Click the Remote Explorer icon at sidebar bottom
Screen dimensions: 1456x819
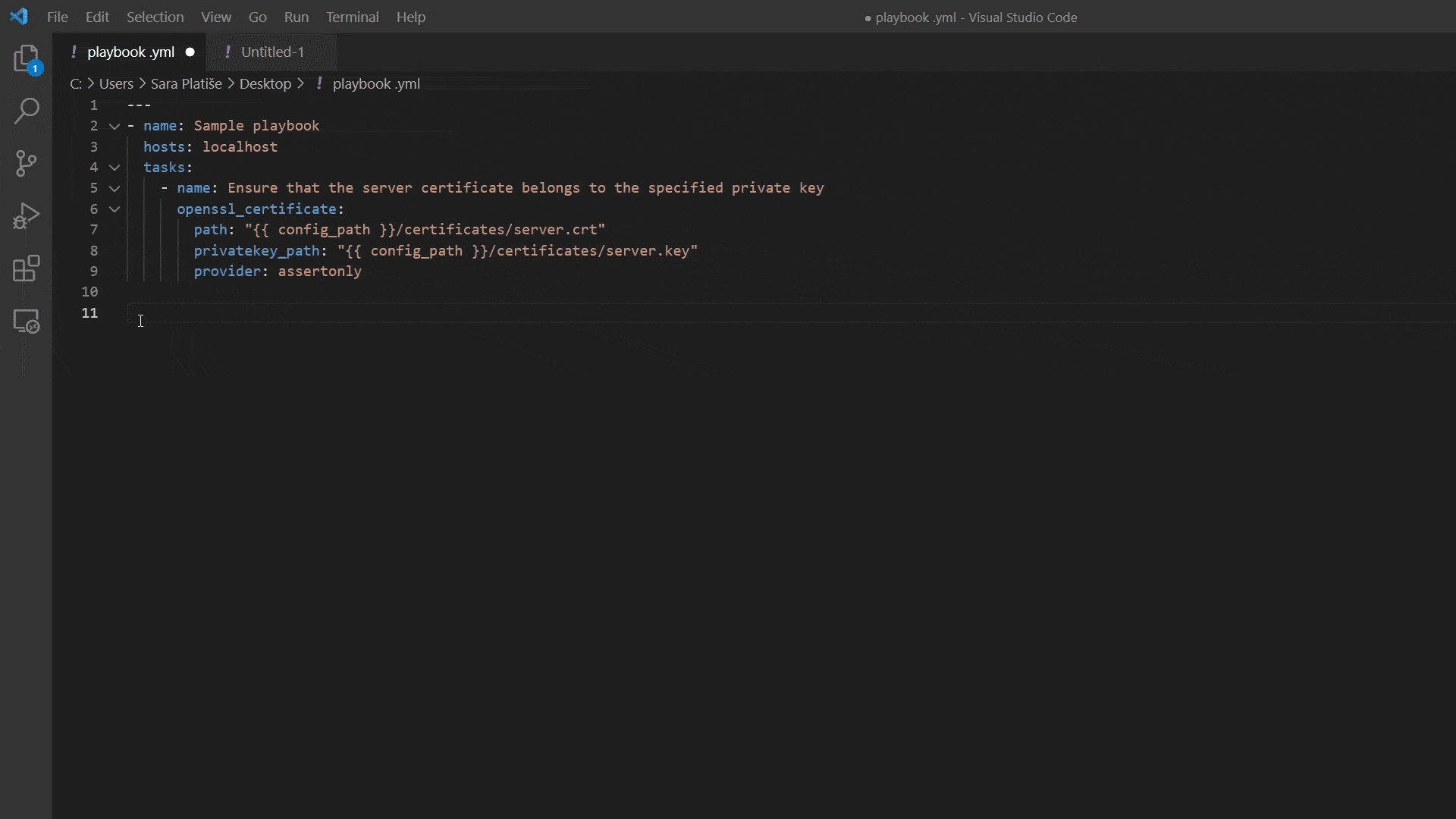click(x=27, y=321)
